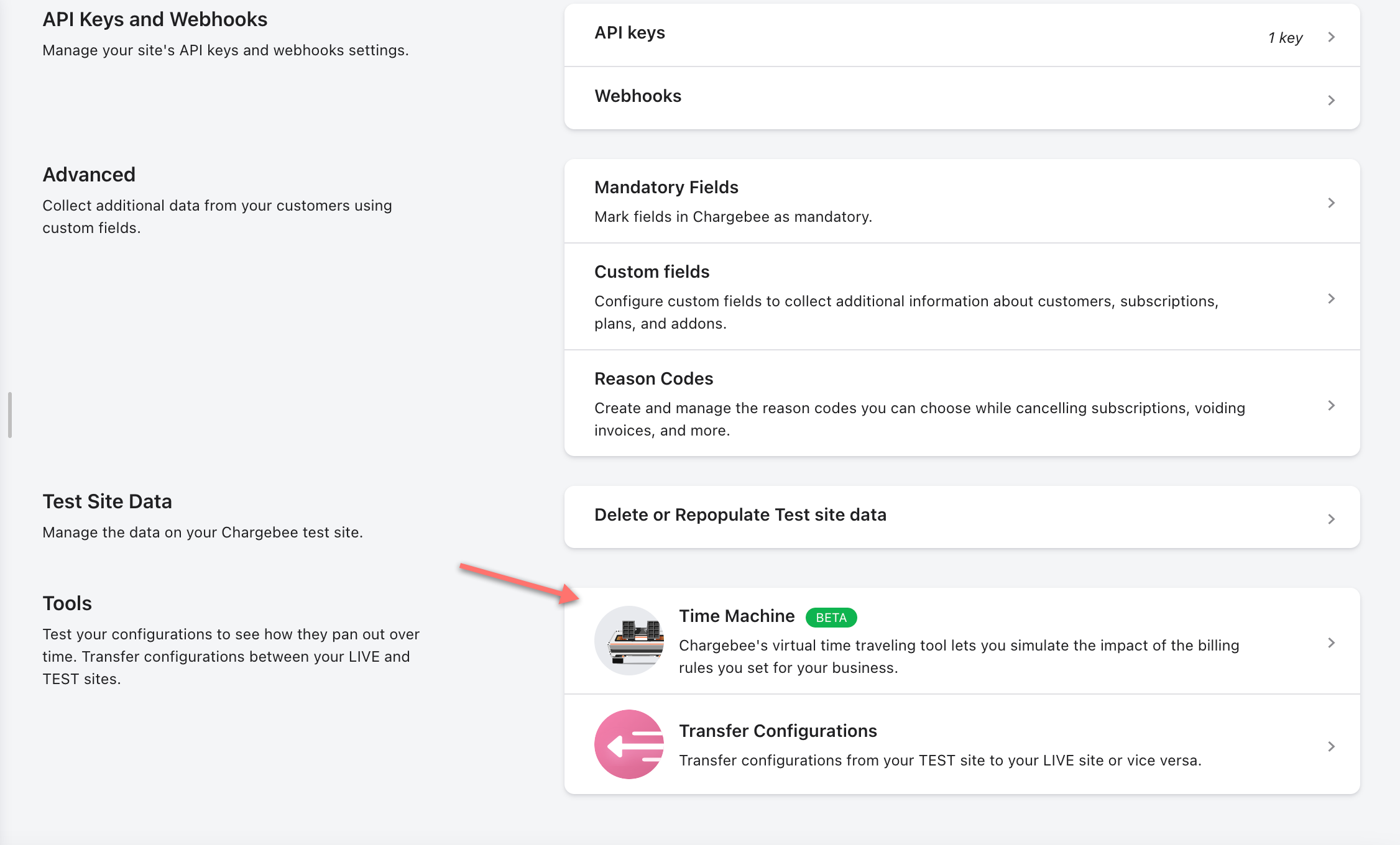Click the chevron beside Custom fields
The width and height of the screenshot is (1400, 845).
(1331, 299)
